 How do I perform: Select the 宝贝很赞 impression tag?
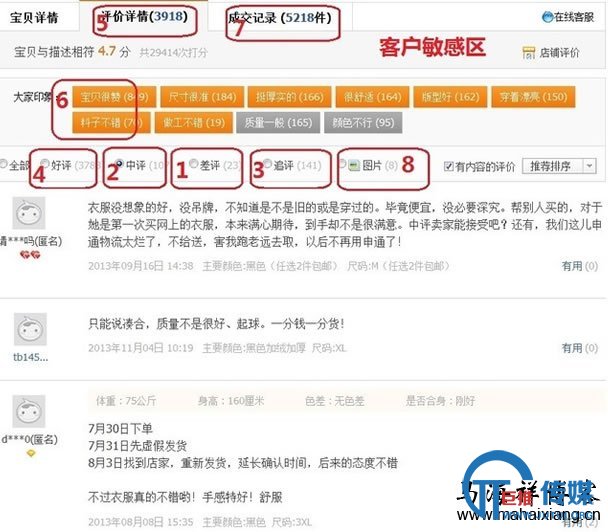click(x=114, y=97)
